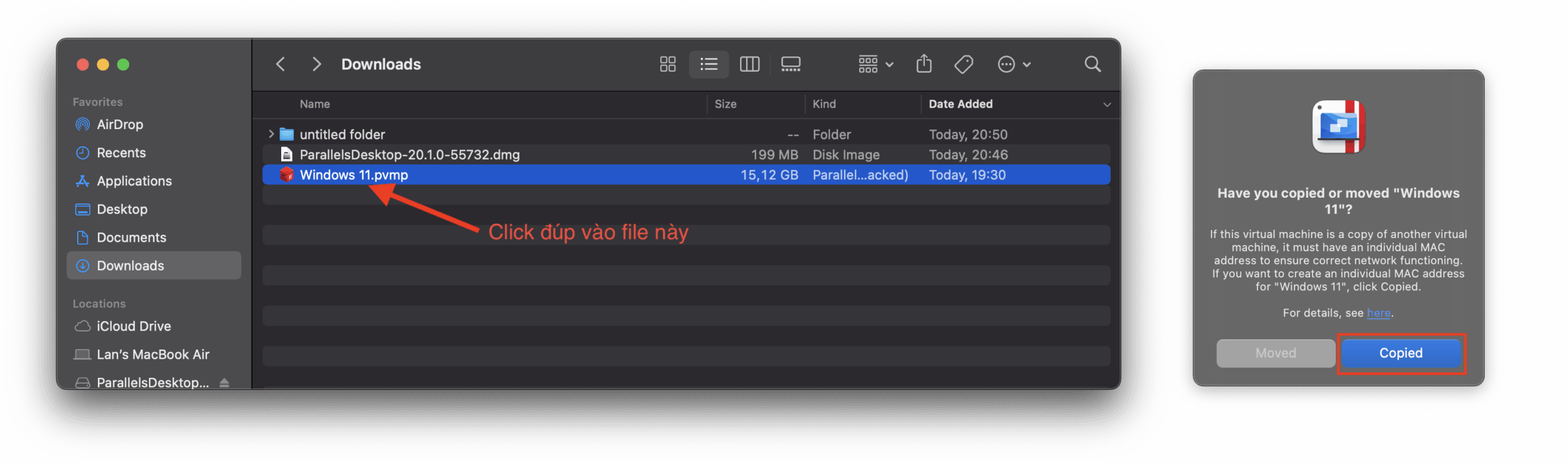Switch Finder to icon view
The width and height of the screenshot is (1568, 464).
(668, 64)
